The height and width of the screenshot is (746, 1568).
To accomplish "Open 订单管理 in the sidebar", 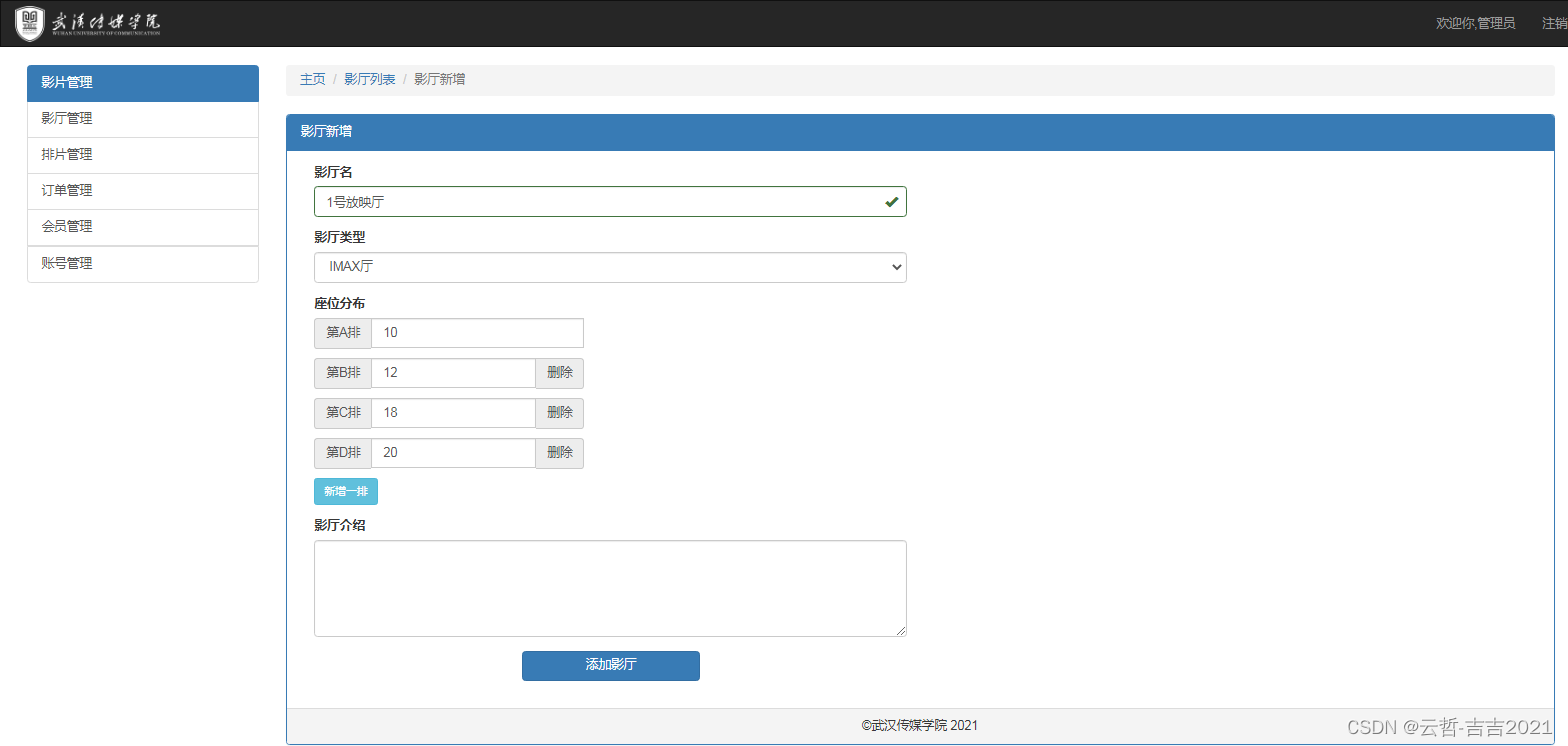I will (143, 191).
